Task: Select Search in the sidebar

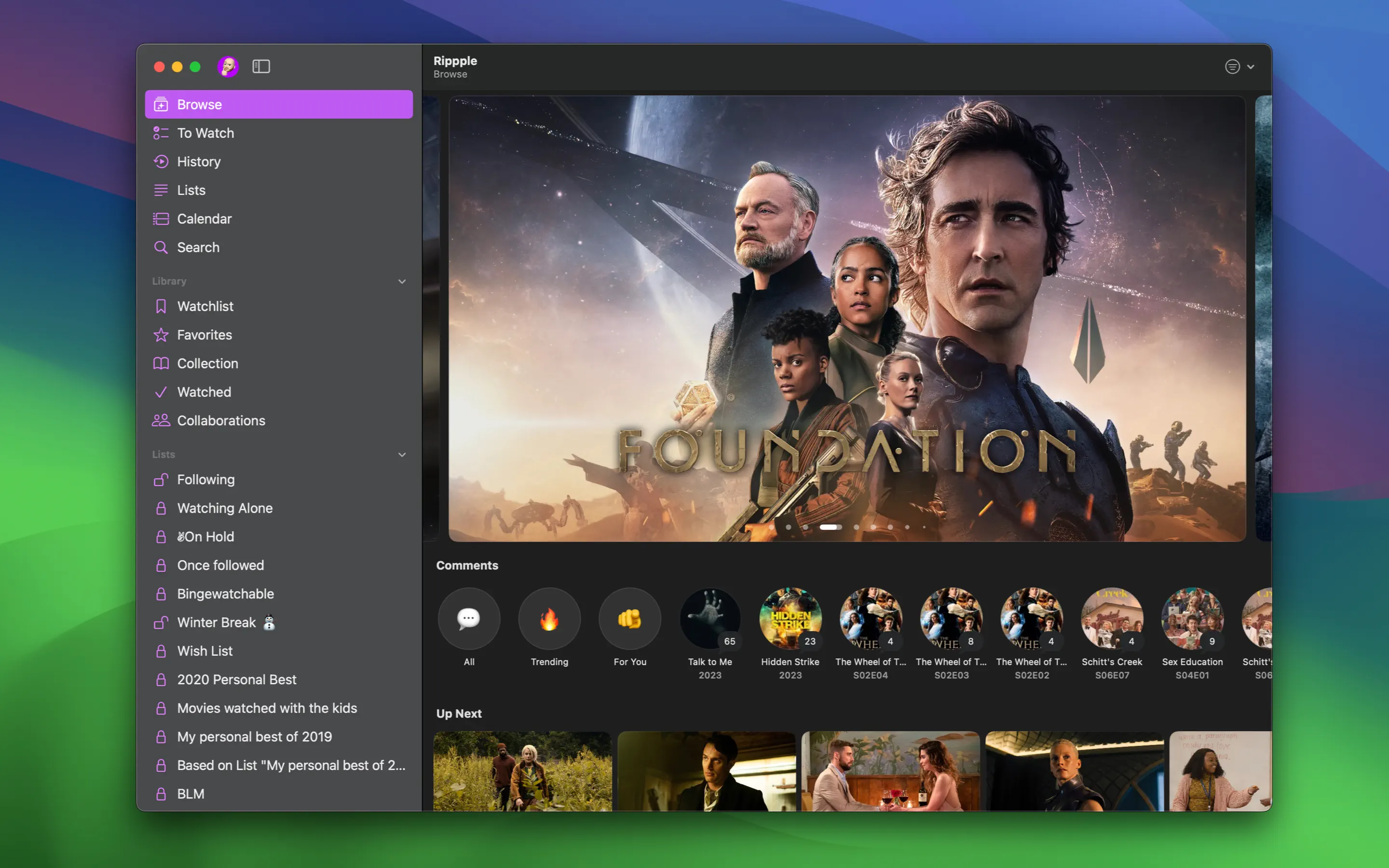Action: (198, 247)
